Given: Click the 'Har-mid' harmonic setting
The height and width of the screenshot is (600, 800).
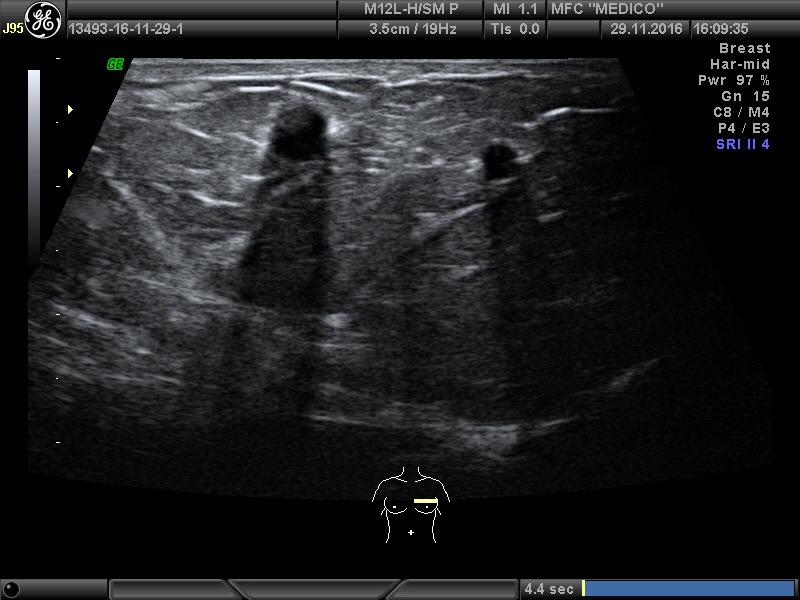Looking at the screenshot, I should [x=740, y=64].
